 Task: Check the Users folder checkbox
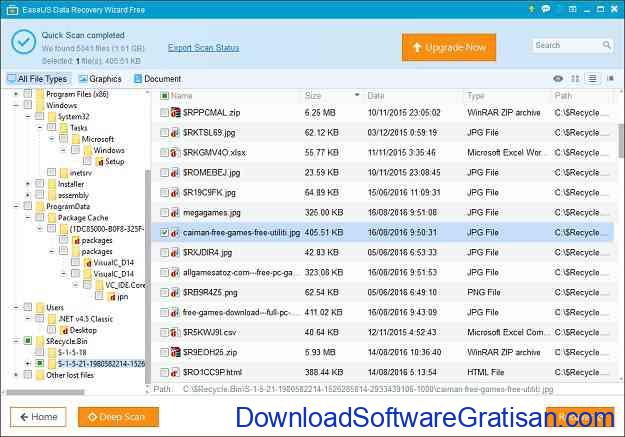click(28, 307)
